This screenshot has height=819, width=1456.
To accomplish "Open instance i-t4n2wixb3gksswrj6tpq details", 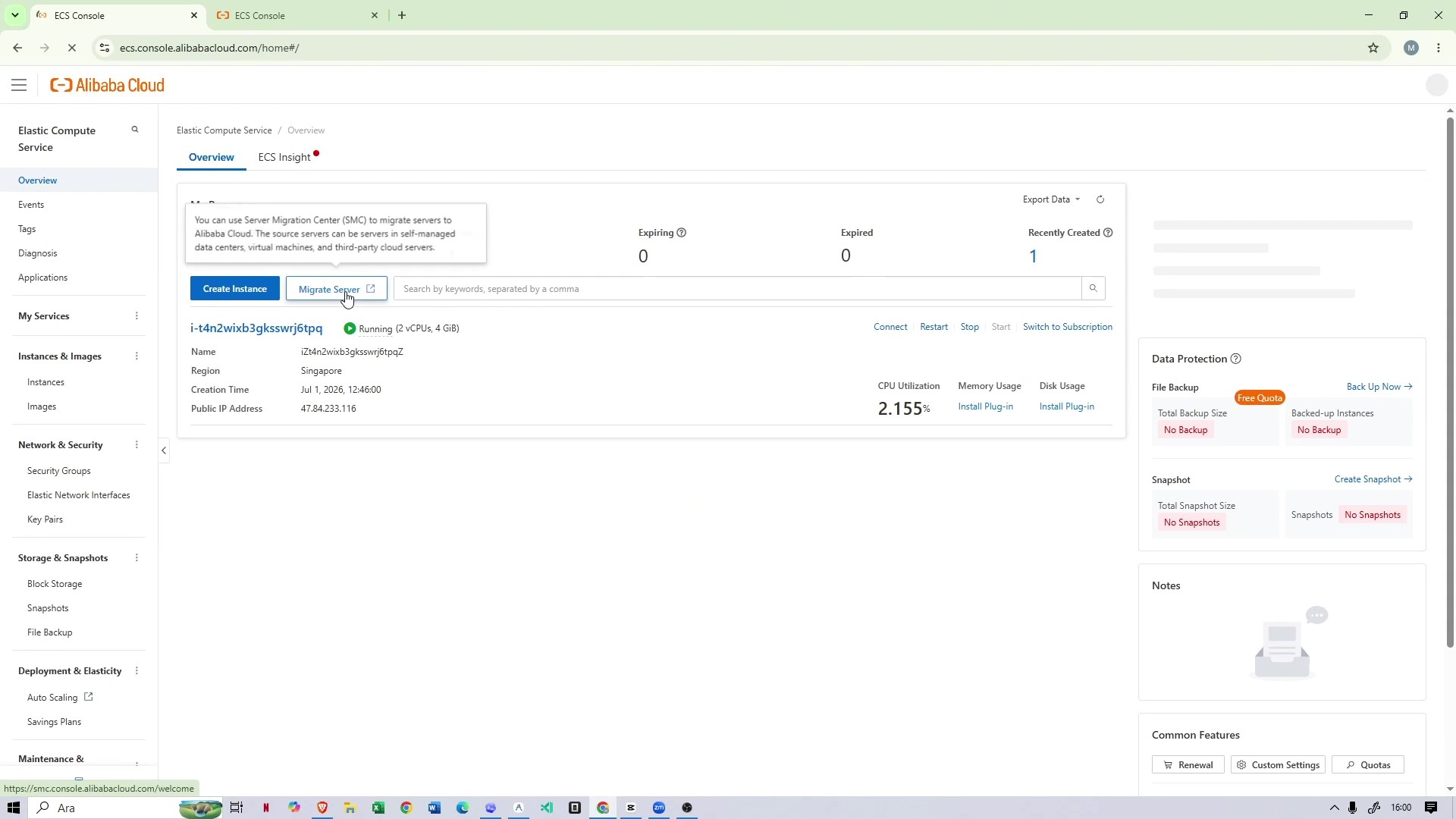I will click(x=256, y=328).
